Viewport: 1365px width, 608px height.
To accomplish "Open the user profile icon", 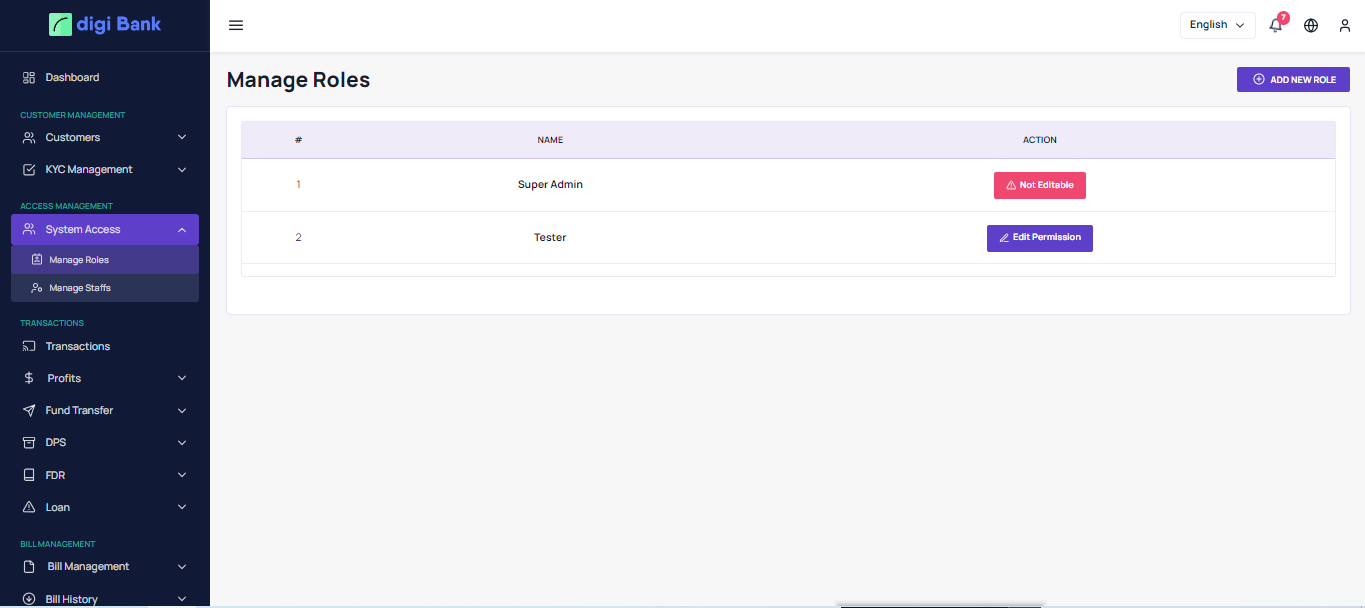I will point(1345,26).
